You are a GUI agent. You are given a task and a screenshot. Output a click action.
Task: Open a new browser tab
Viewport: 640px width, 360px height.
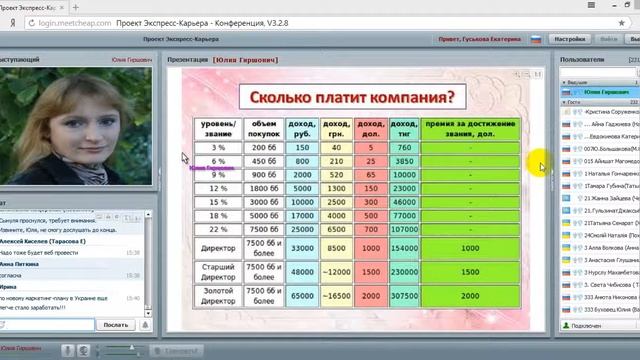point(75,7)
